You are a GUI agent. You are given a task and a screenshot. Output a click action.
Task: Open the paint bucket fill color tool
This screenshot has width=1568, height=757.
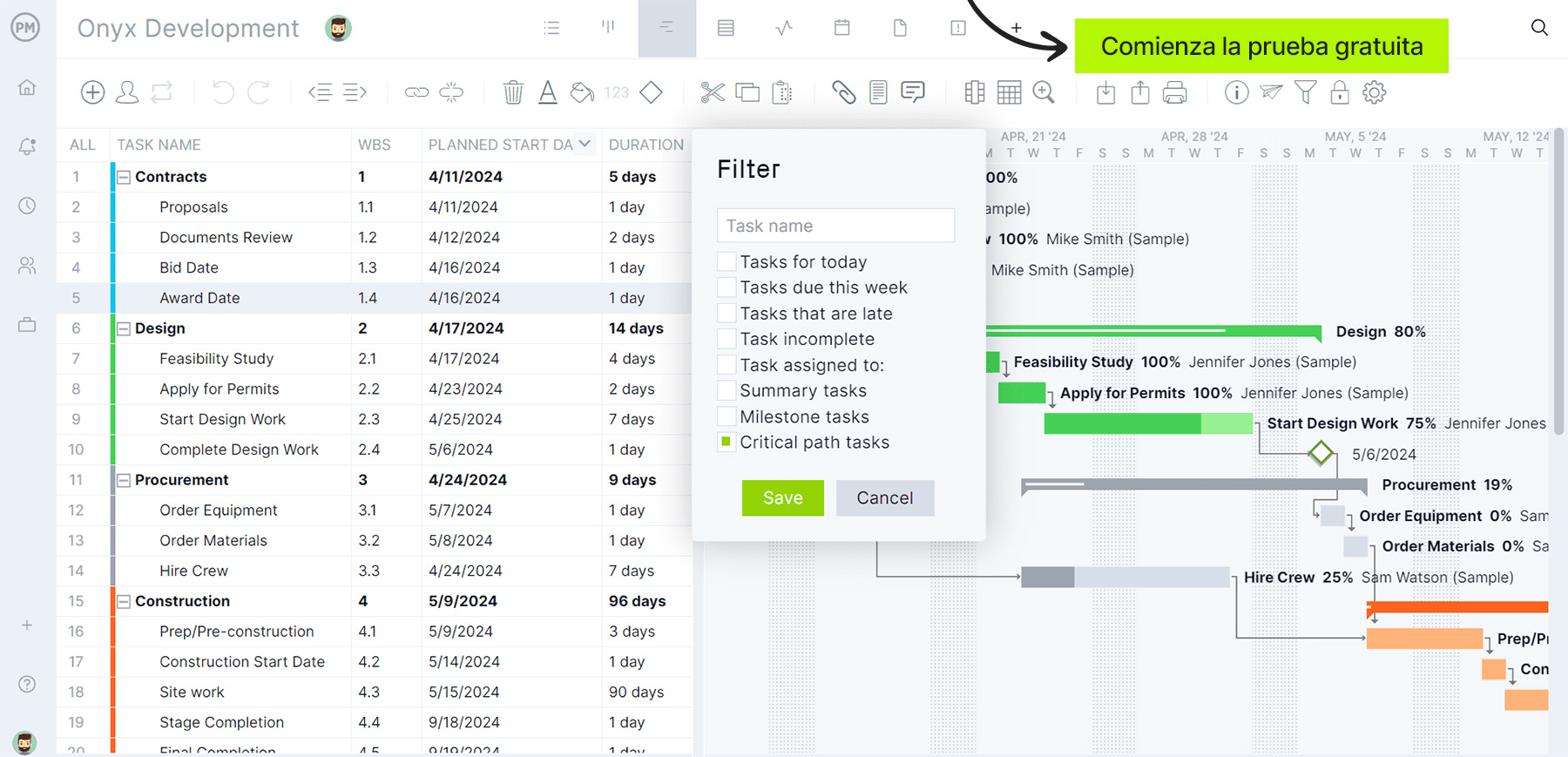582,92
